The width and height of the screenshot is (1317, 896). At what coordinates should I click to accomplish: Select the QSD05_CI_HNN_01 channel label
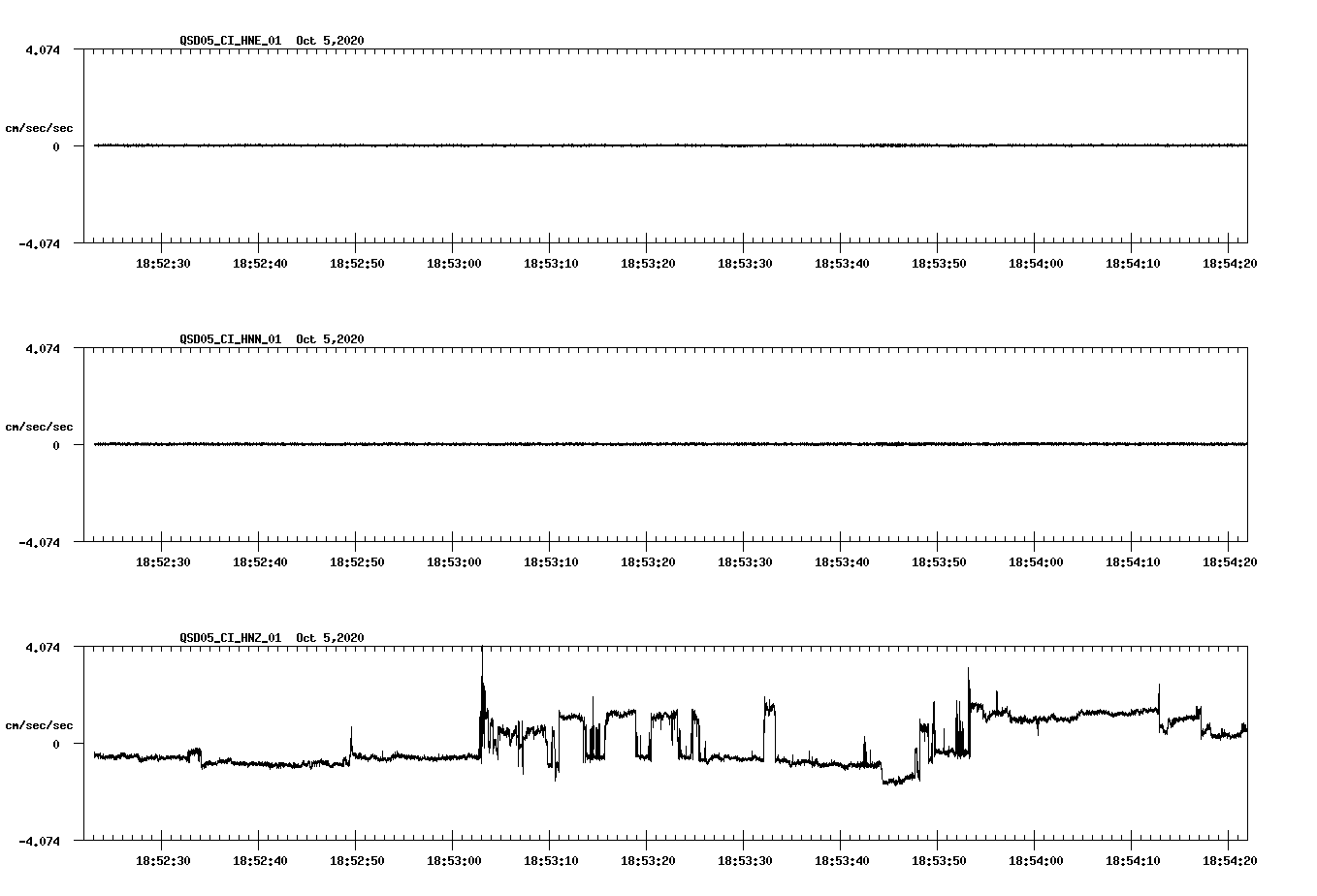pyautogui.click(x=230, y=339)
